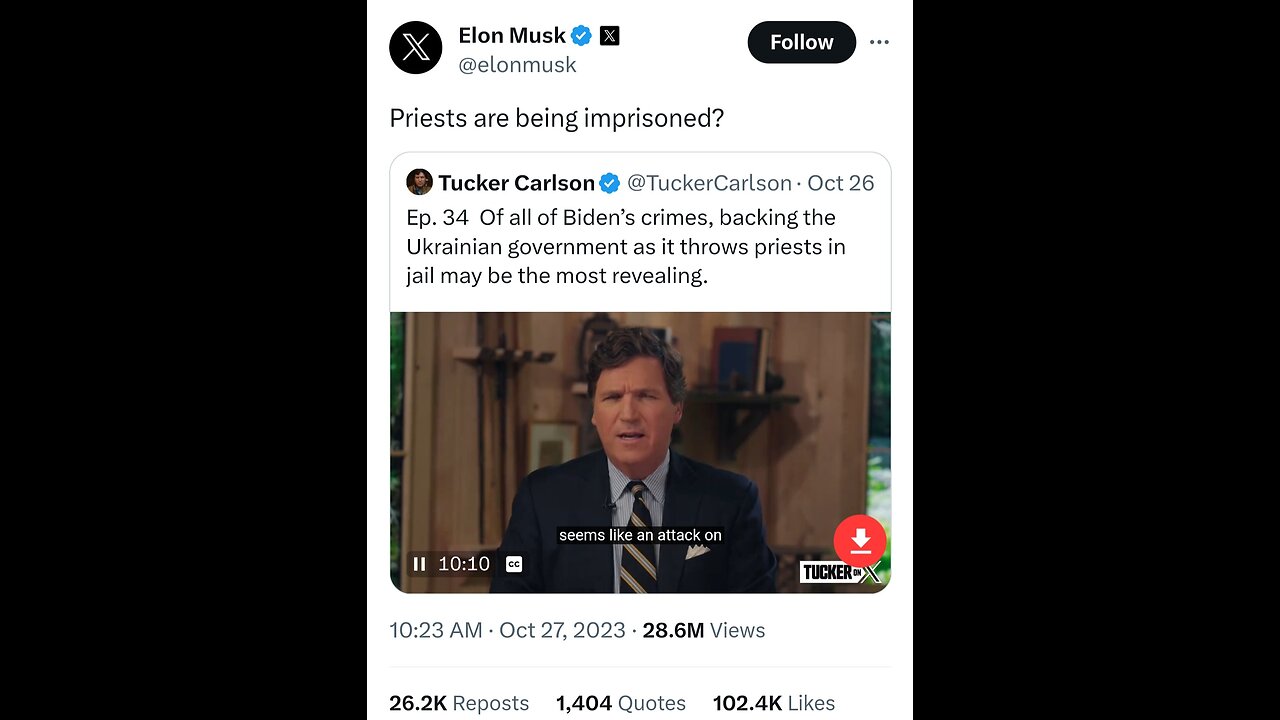Click the Tucker on X watermark logo
1280x720 pixels.
(841, 572)
